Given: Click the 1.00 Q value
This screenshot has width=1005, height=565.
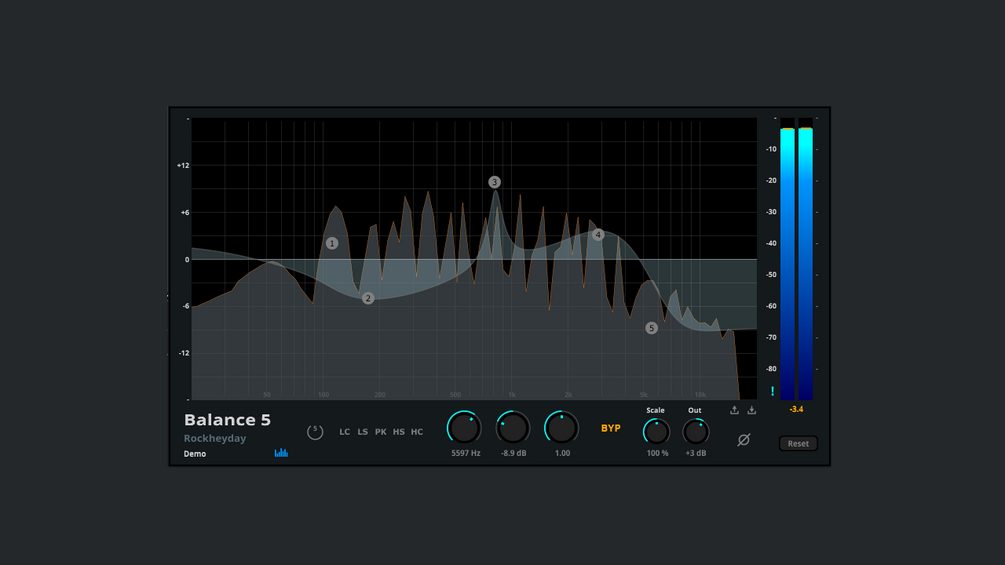Looking at the screenshot, I should tap(562, 454).
